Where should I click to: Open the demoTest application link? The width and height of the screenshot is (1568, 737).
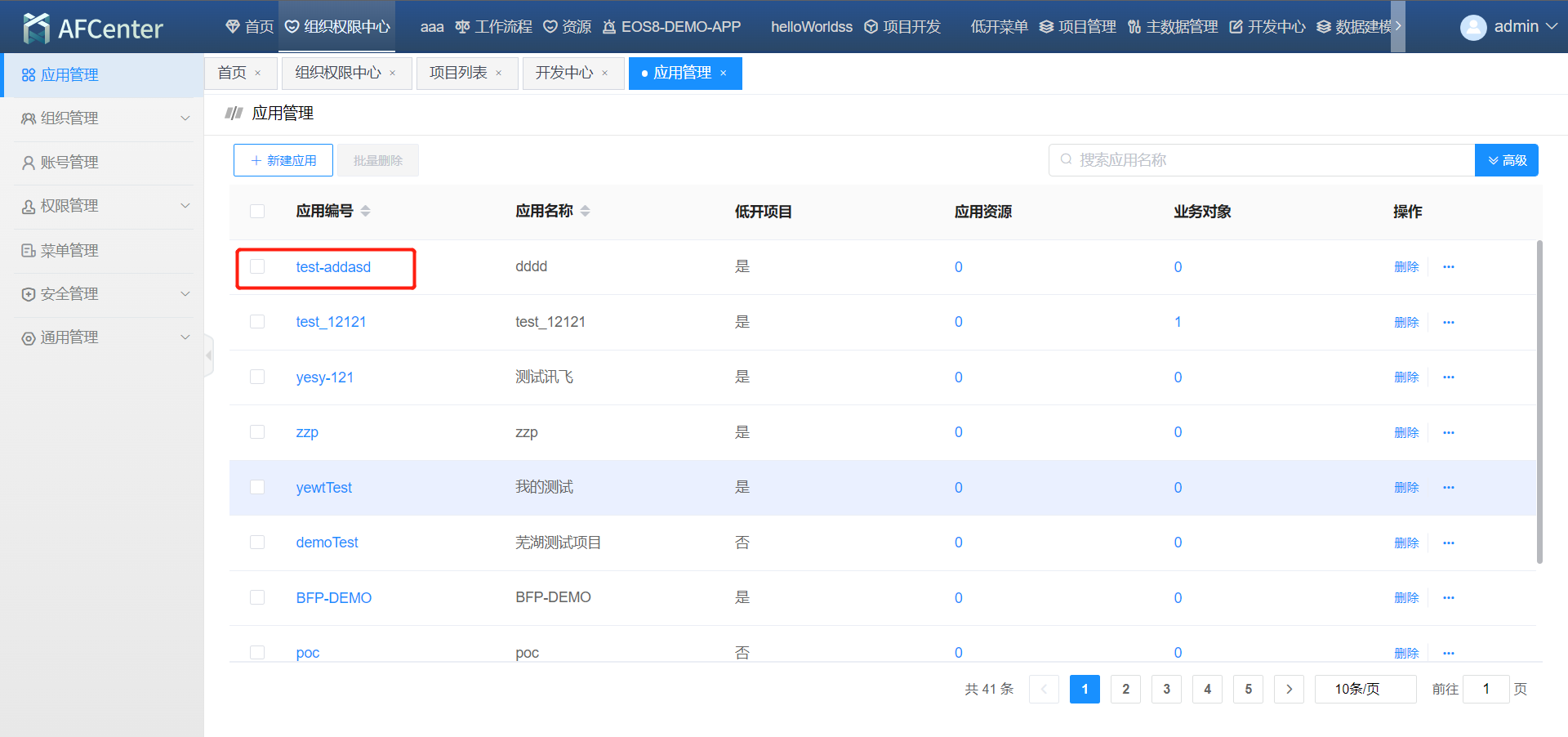point(327,543)
